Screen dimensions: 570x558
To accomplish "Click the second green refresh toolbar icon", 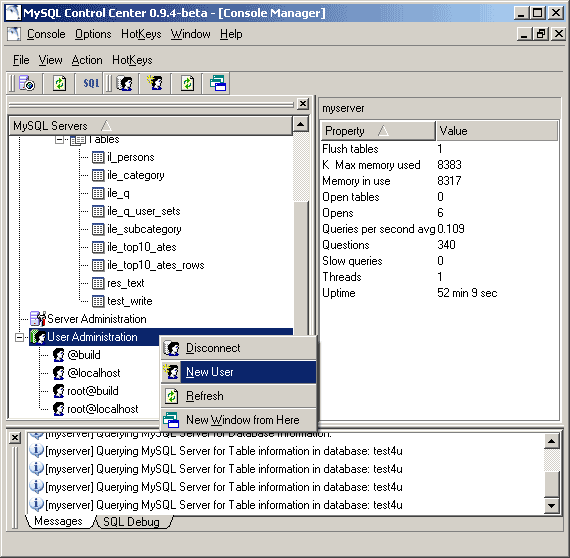I will point(188,83).
